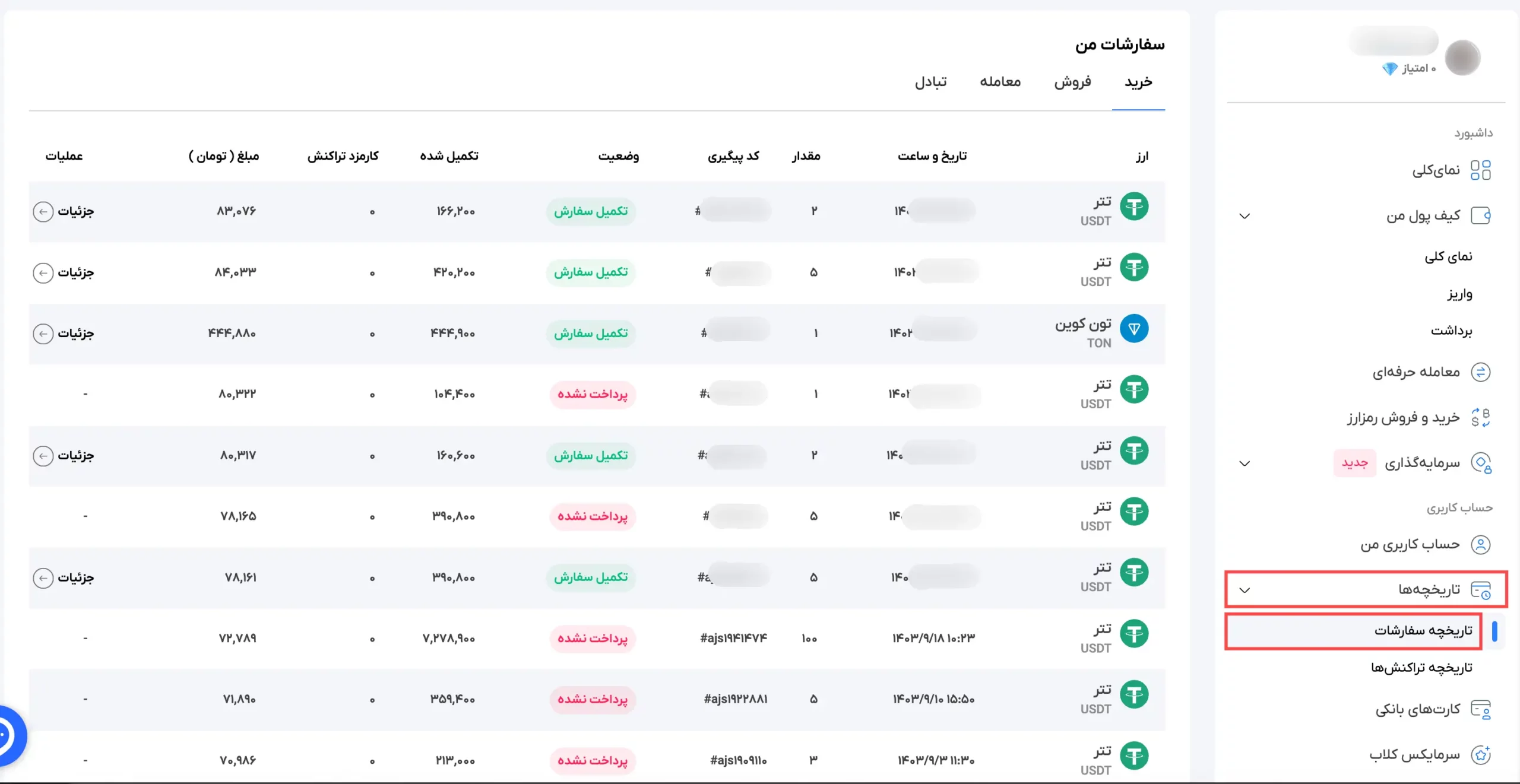Screen dimensions: 1520x784
Task: Go to برداشت under the wallet menu
Action: click(x=1451, y=331)
